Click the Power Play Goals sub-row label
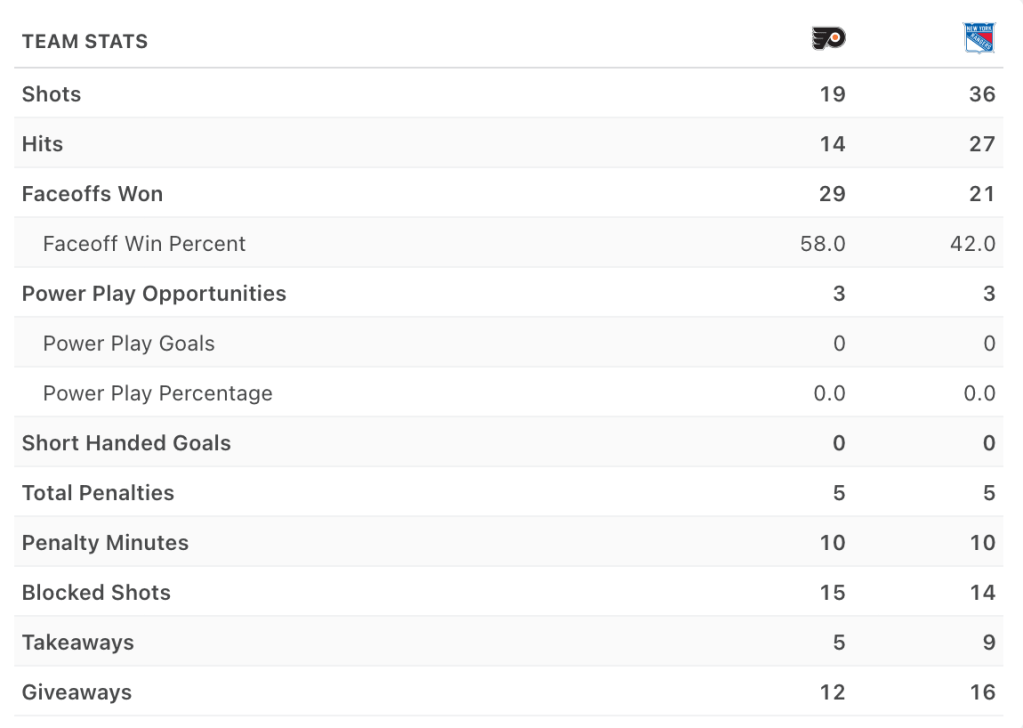 pos(129,344)
